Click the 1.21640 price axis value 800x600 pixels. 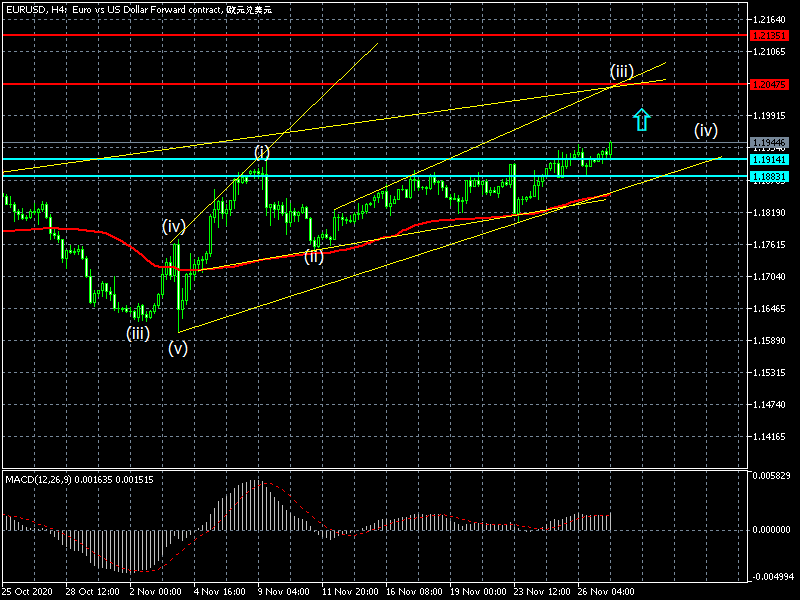(769, 20)
